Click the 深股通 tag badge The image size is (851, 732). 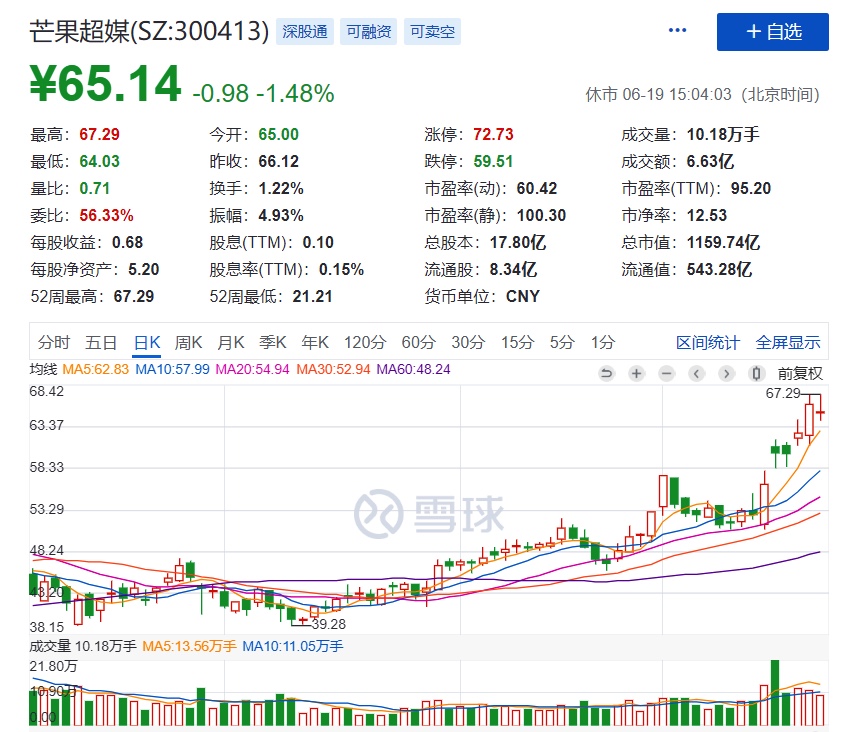[305, 32]
